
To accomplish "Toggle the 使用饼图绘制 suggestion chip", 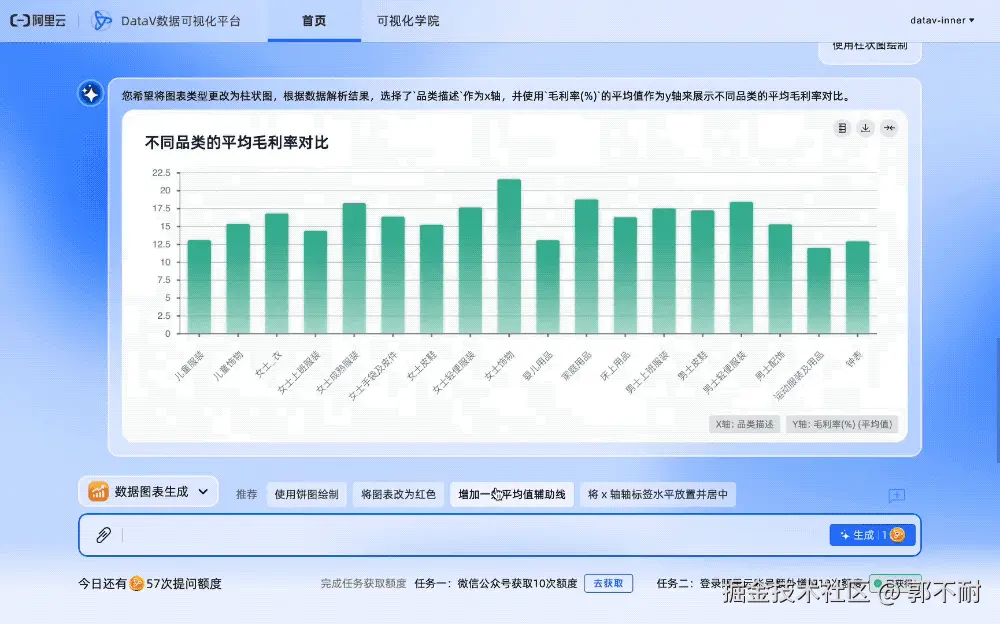I will tap(306, 493).
